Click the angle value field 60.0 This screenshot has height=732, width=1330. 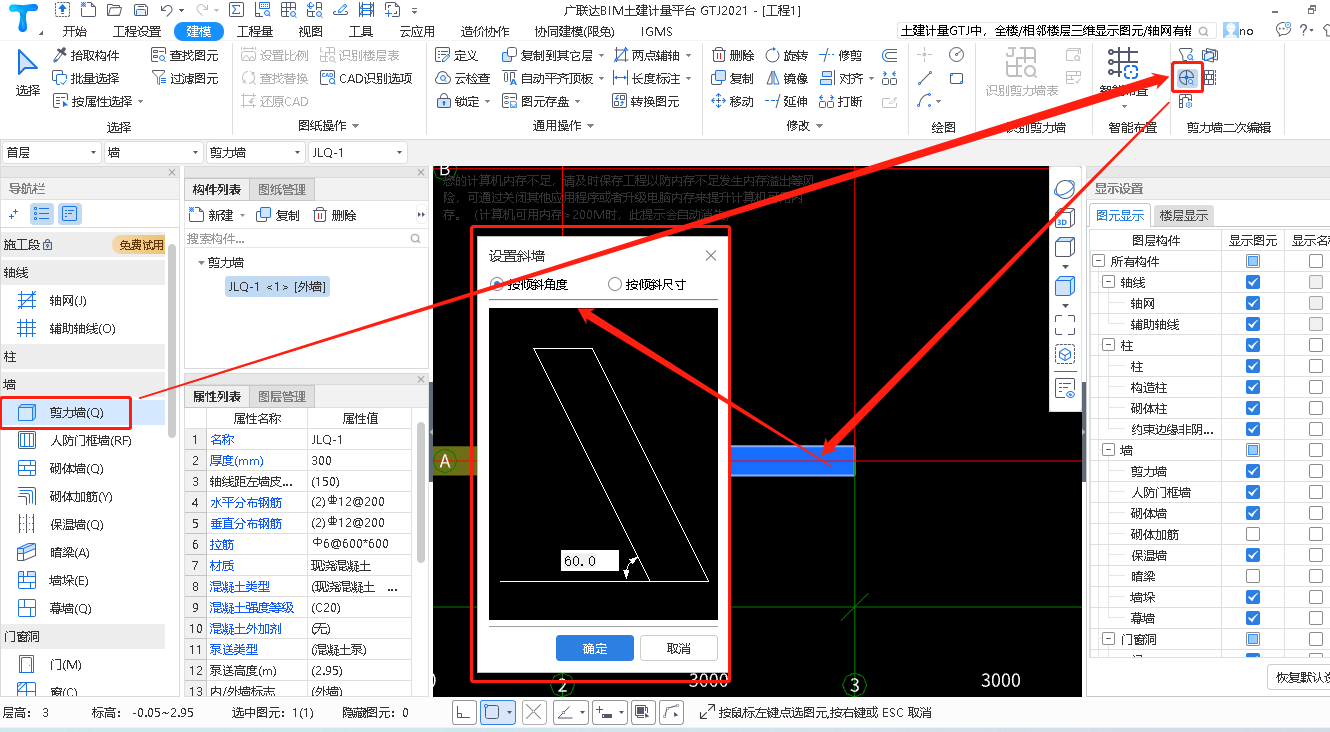(590, 561)
